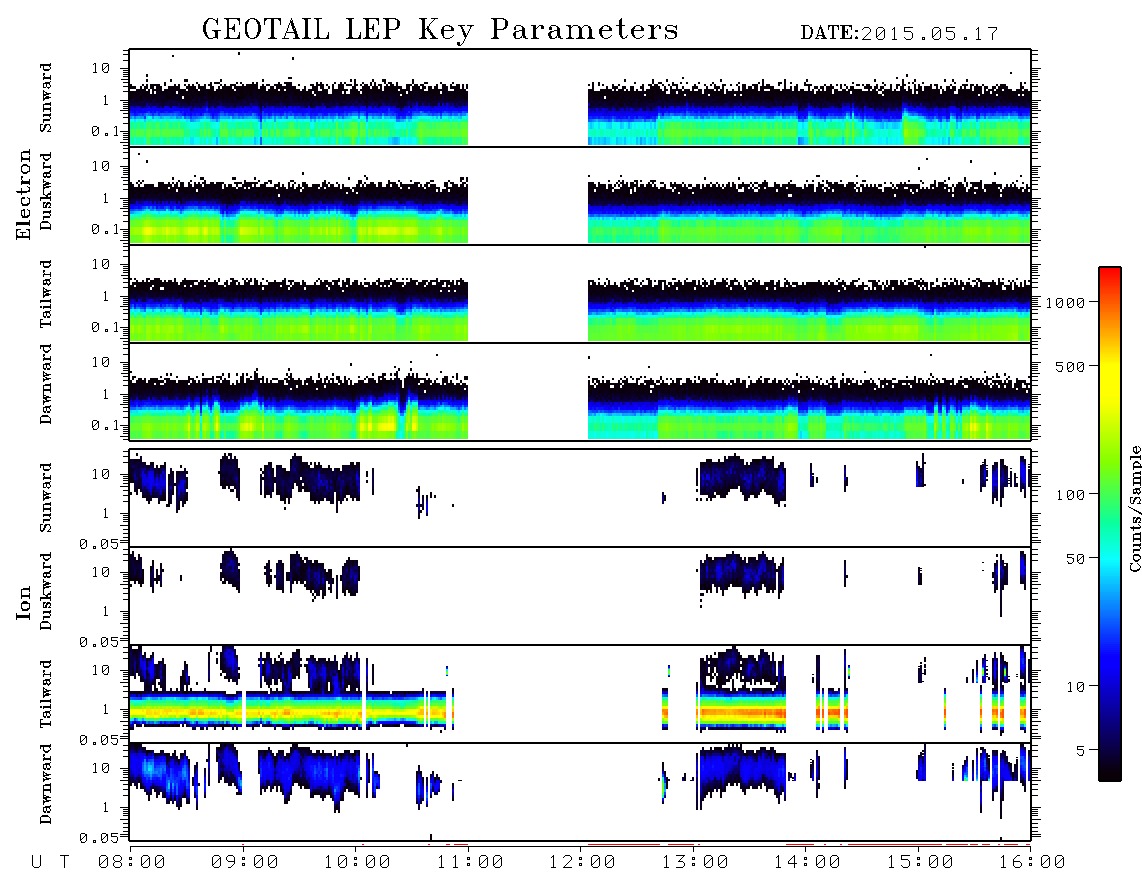
Task: Click the 100 tick on colorbar
Action: click(x=1071, y=495)
